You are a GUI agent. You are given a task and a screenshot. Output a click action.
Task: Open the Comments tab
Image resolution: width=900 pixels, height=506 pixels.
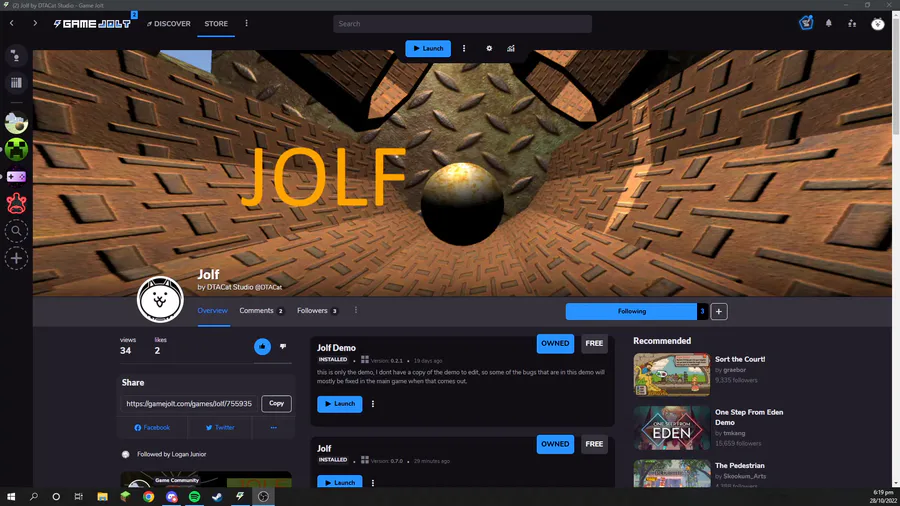261,310
